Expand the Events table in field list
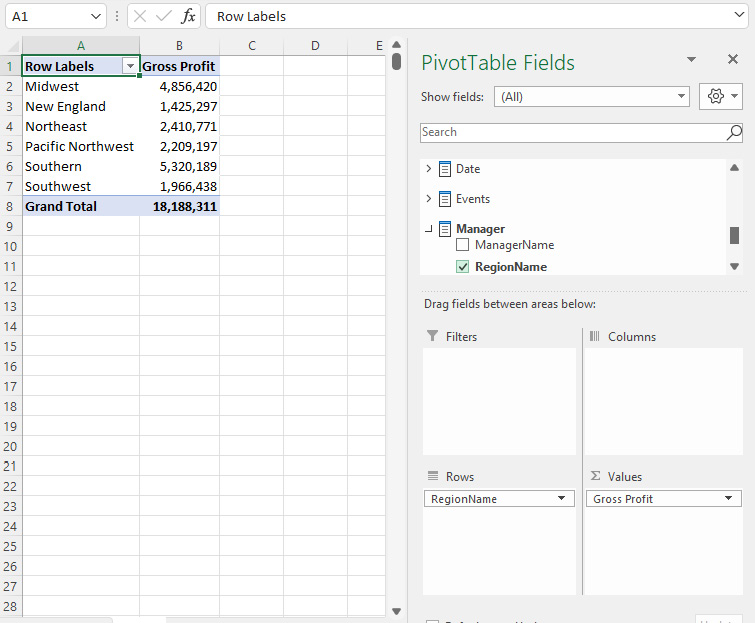 click(x=429, y=199)
